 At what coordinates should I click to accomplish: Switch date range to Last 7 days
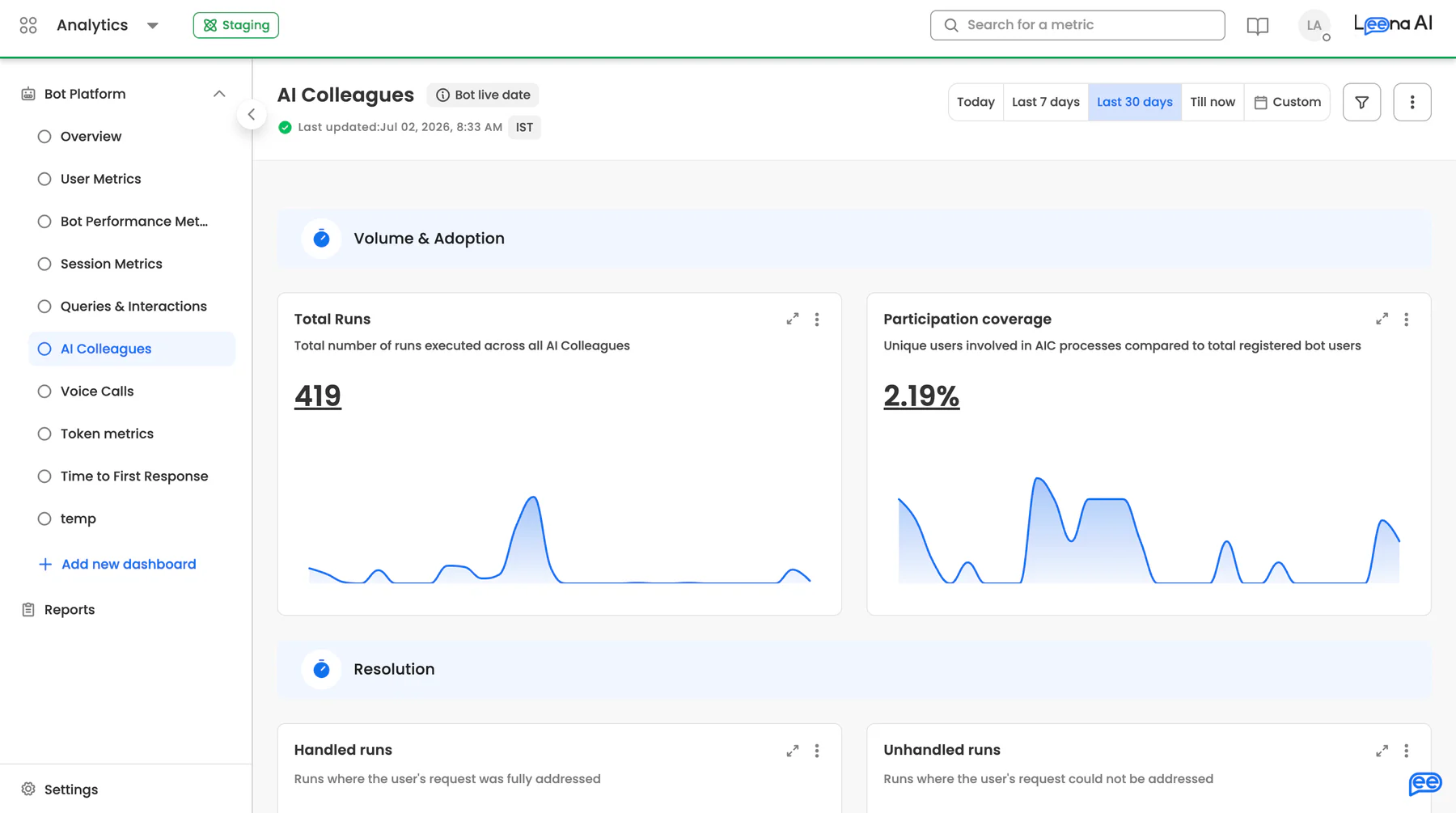click(x=1046, y=102)
